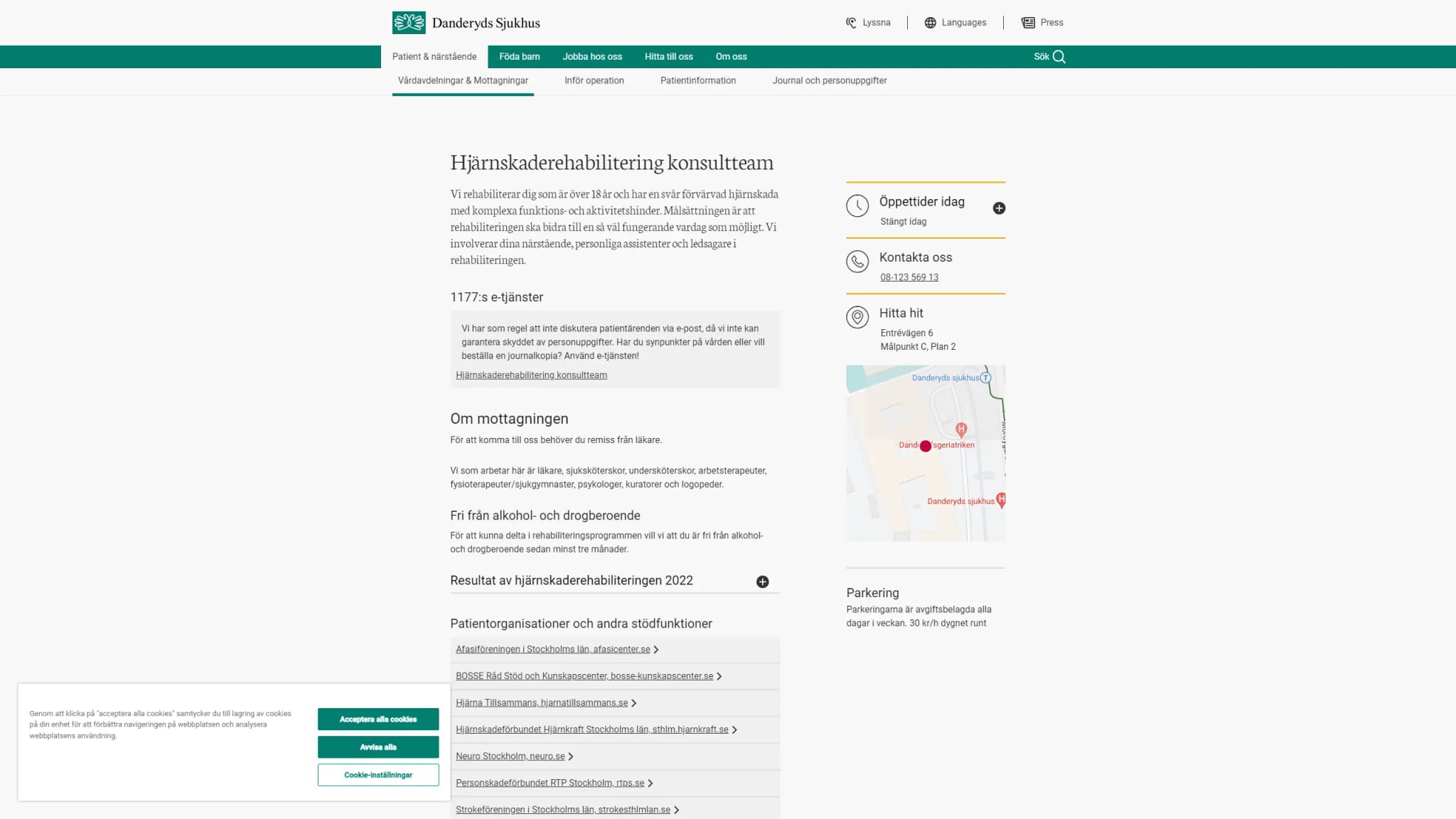1456x819 pixels.
Task: Click the Avvisa alla button
Action: (378, 747)
